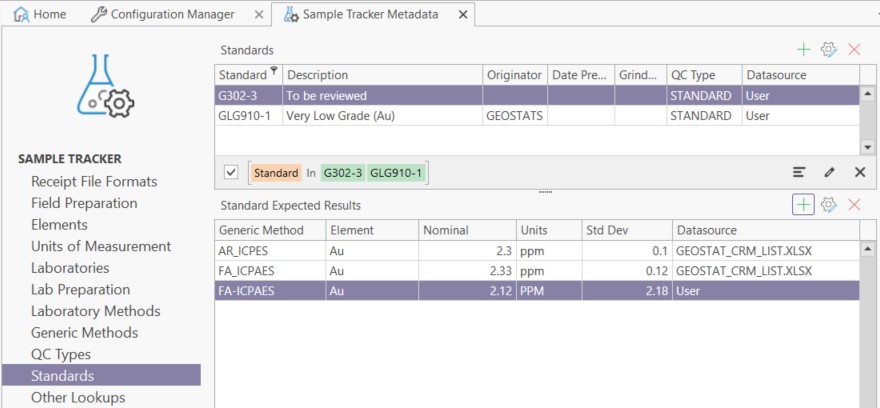Close the Sample Tracker Metadata tab
This screenshot has height=408, width=880.
(x=462, y=15)
